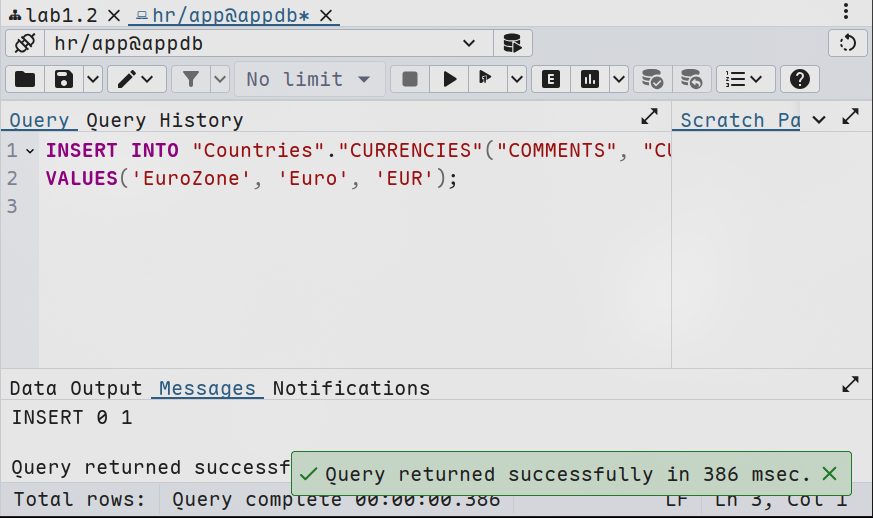Click the Explain (E) button
Viewport: 873px width, 518px height.
click(x=550, y=79)
